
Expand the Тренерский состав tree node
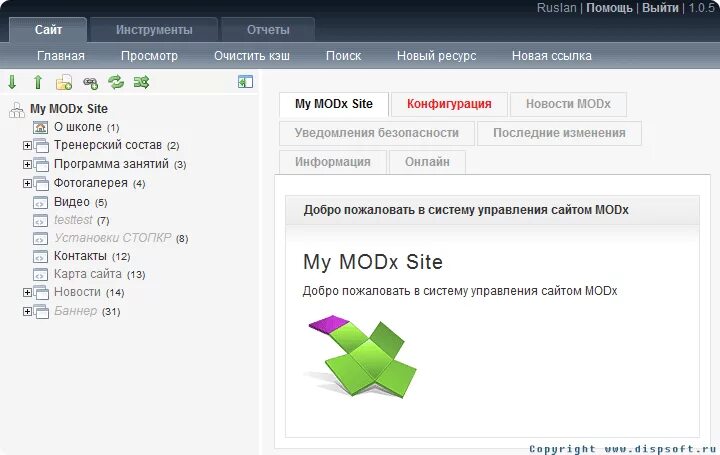point(27,146)
